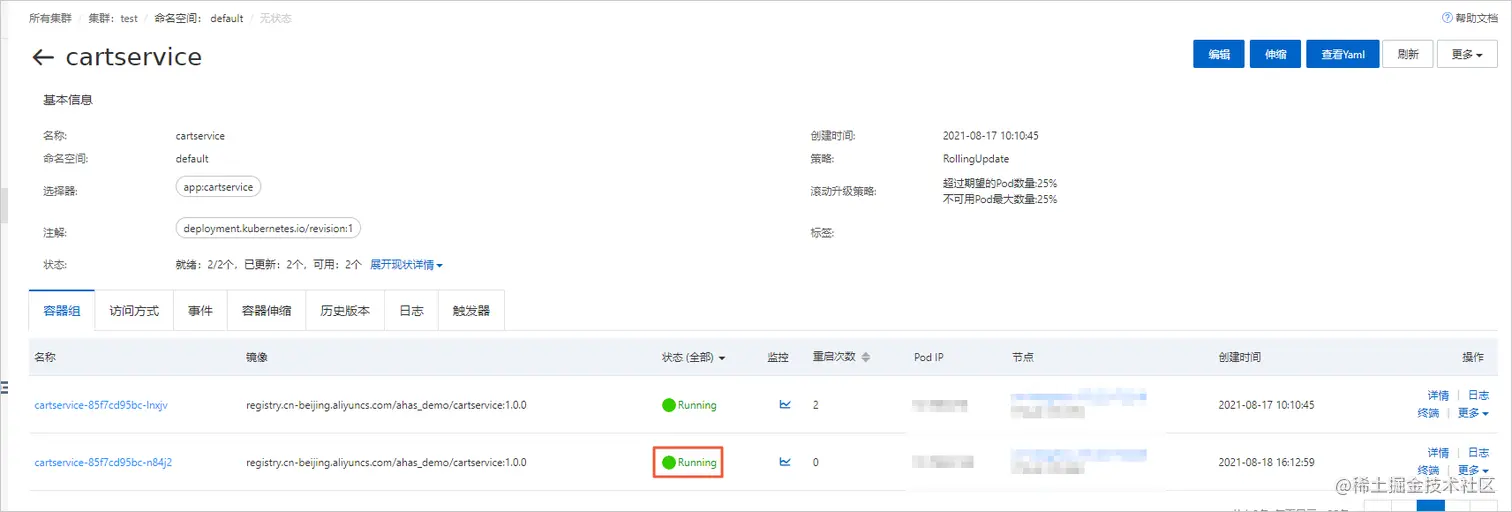Click creation time 2021-08-18 16:12:59
The height and width of the screenshot is (512, 1512).
1266,462
